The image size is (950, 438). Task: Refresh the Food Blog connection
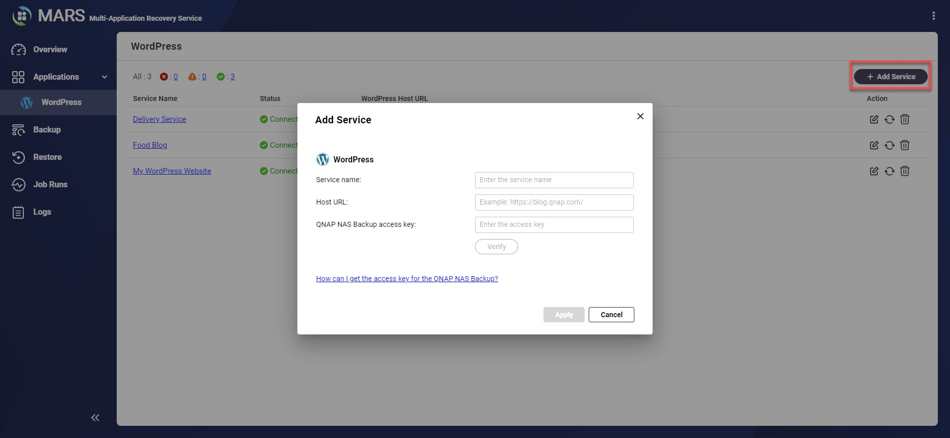[889, 145]
